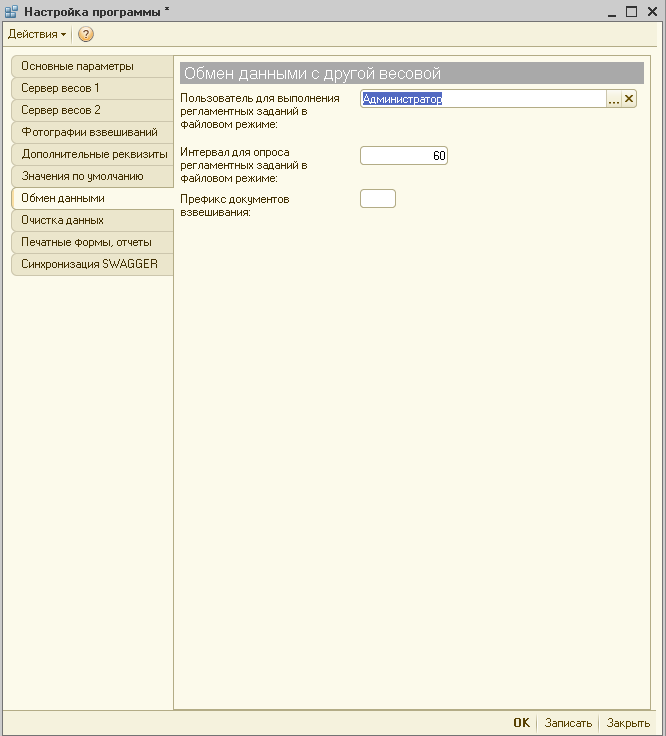Open the Очистка данных tab
Screen dimensions: 666x736
(x=62, y=220)
